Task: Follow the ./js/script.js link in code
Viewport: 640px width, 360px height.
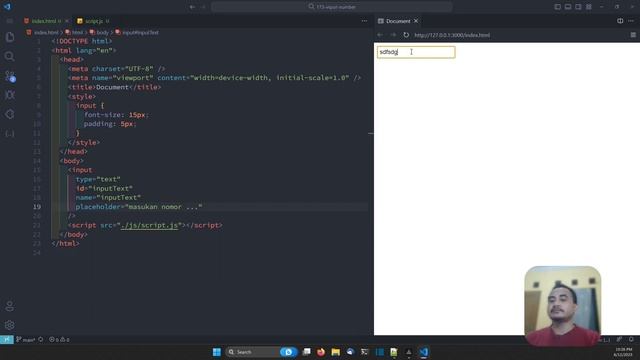Action: click(x=149, y=225)
